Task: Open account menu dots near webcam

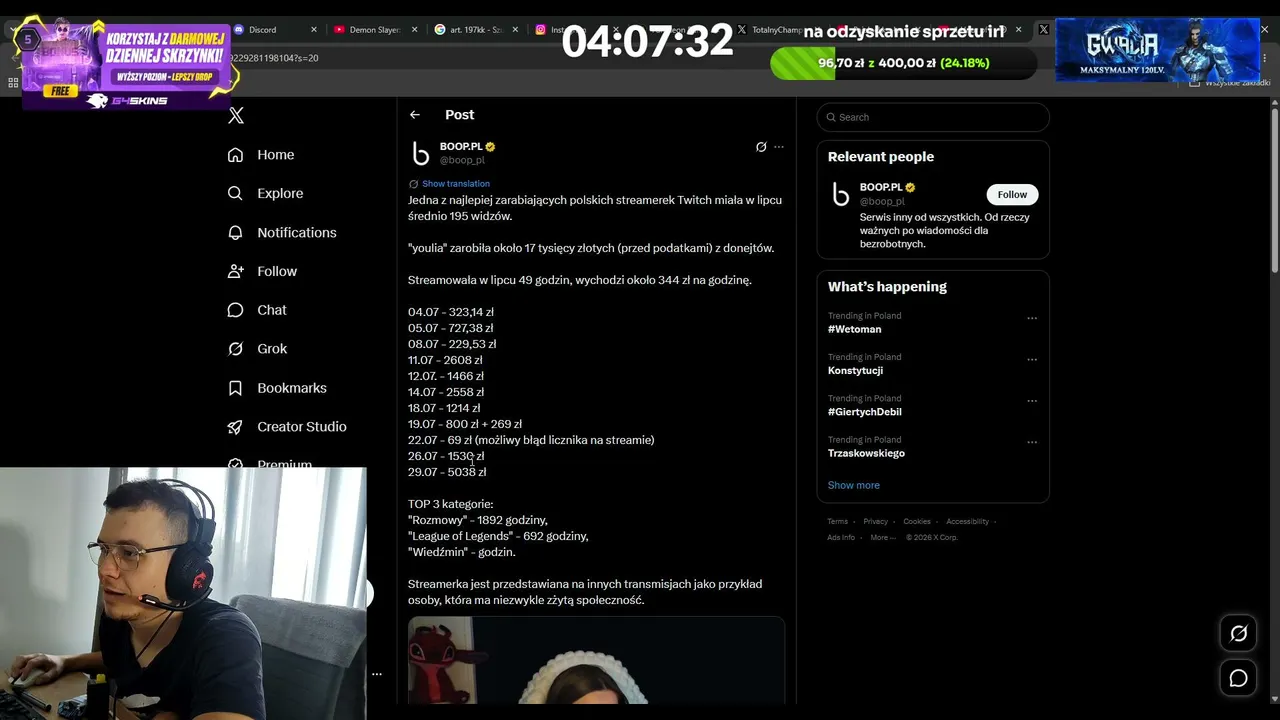Action: [x=377, y=674]
